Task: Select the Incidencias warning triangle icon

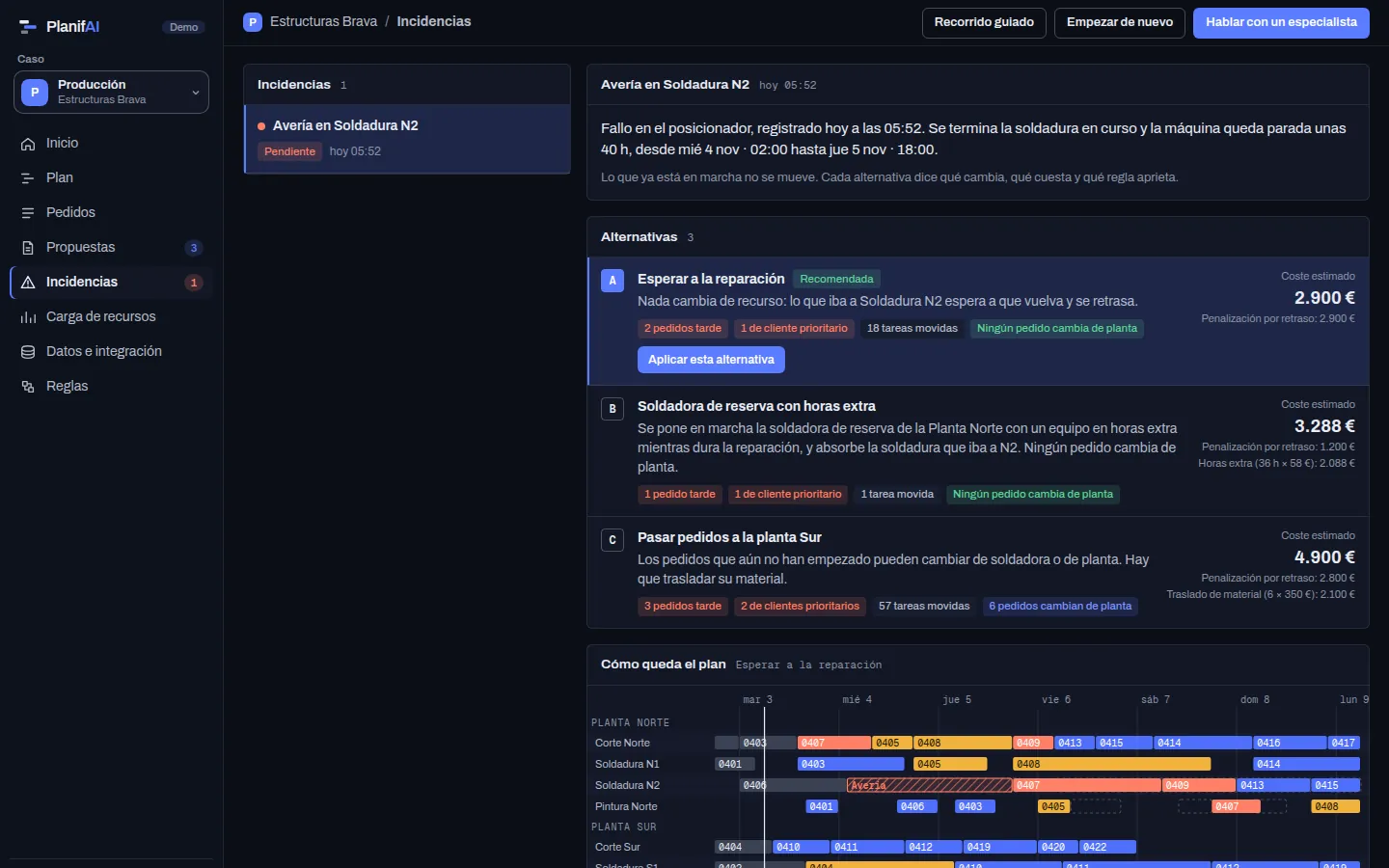Action: (x=28, y=282)
